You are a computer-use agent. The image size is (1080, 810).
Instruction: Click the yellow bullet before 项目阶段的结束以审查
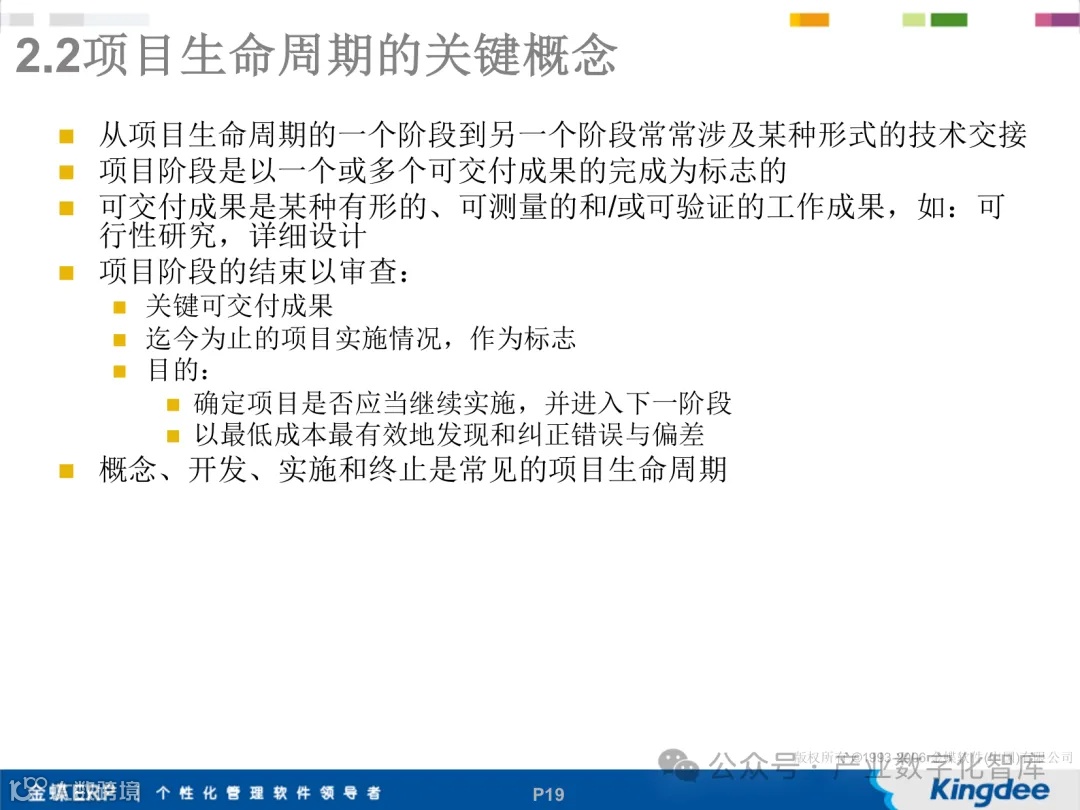67,271
